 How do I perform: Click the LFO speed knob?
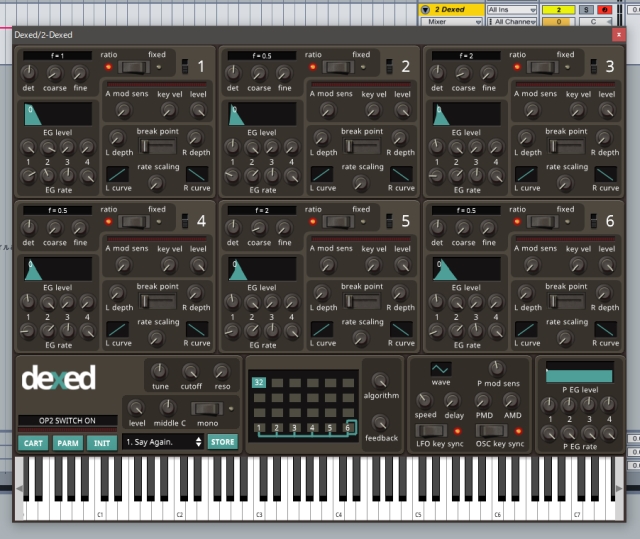coord(425,400)
